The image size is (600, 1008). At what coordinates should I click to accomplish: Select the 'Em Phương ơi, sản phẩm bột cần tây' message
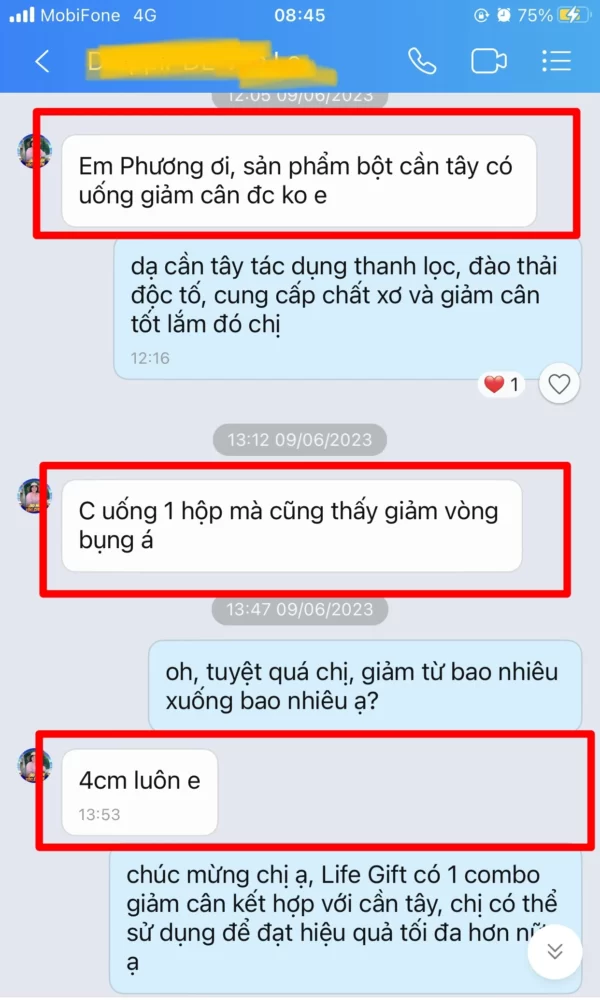coord(299,181)
